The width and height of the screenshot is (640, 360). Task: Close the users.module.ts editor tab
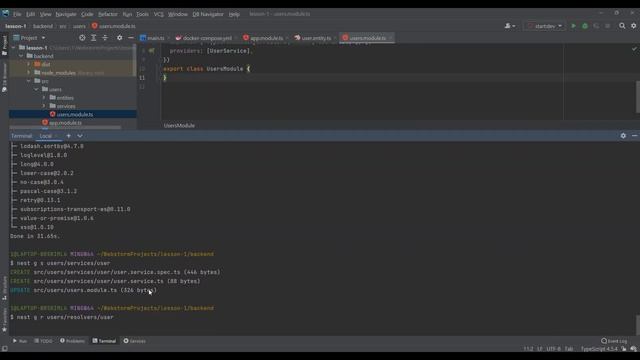391,38
